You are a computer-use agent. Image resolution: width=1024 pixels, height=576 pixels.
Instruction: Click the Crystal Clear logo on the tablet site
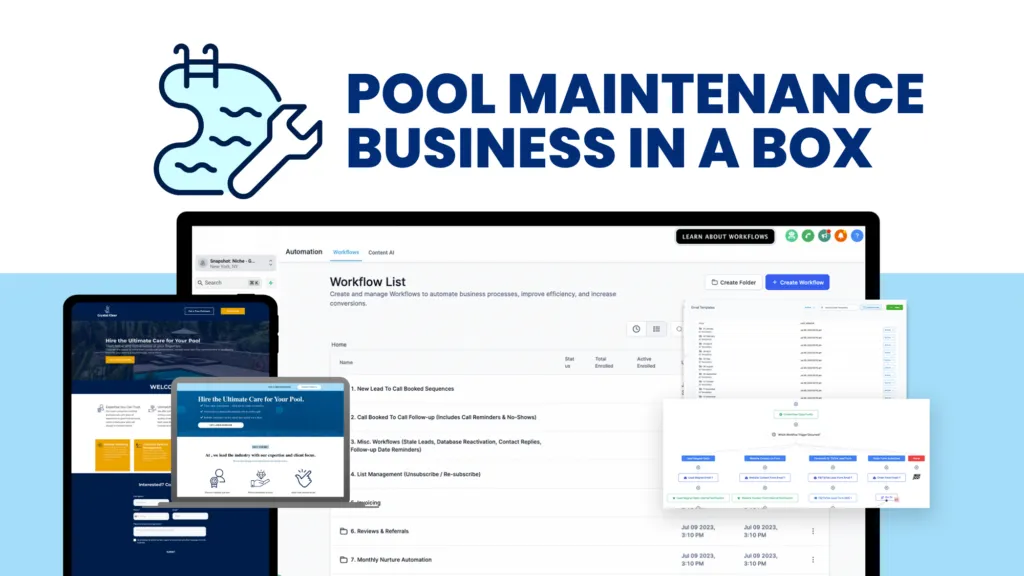point(107,312)
